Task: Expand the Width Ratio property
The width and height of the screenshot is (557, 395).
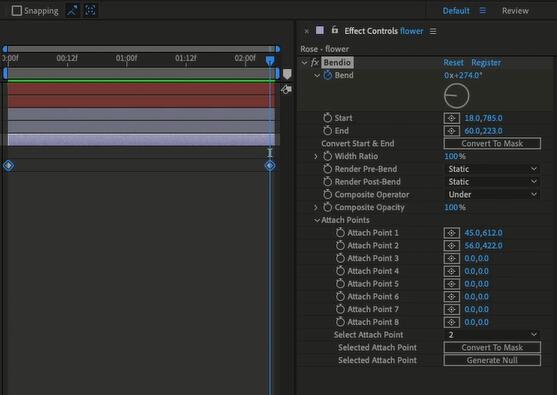Action: (x=316, y=156)
